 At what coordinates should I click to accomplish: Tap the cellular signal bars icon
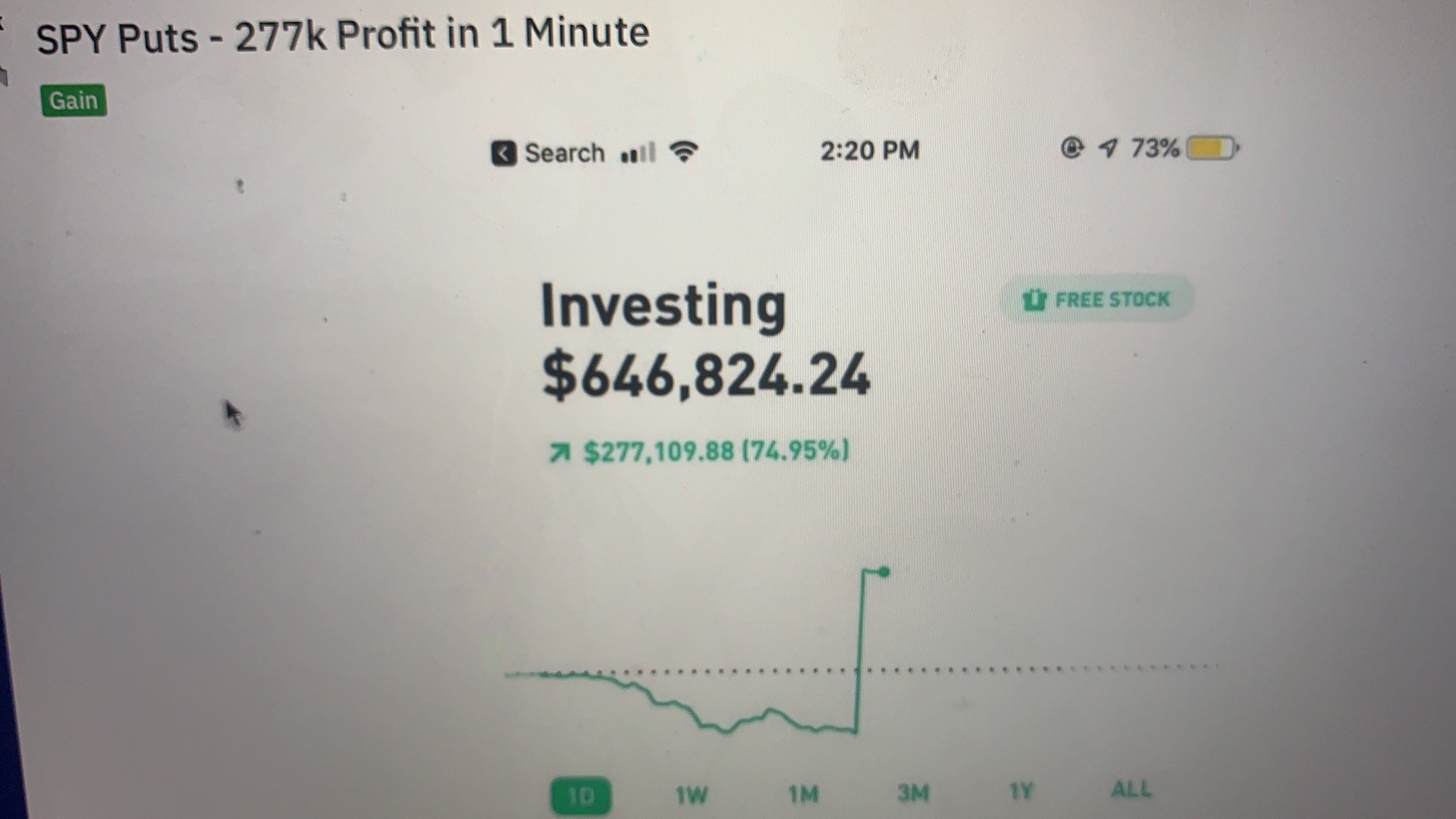click(x=638, y=153)
